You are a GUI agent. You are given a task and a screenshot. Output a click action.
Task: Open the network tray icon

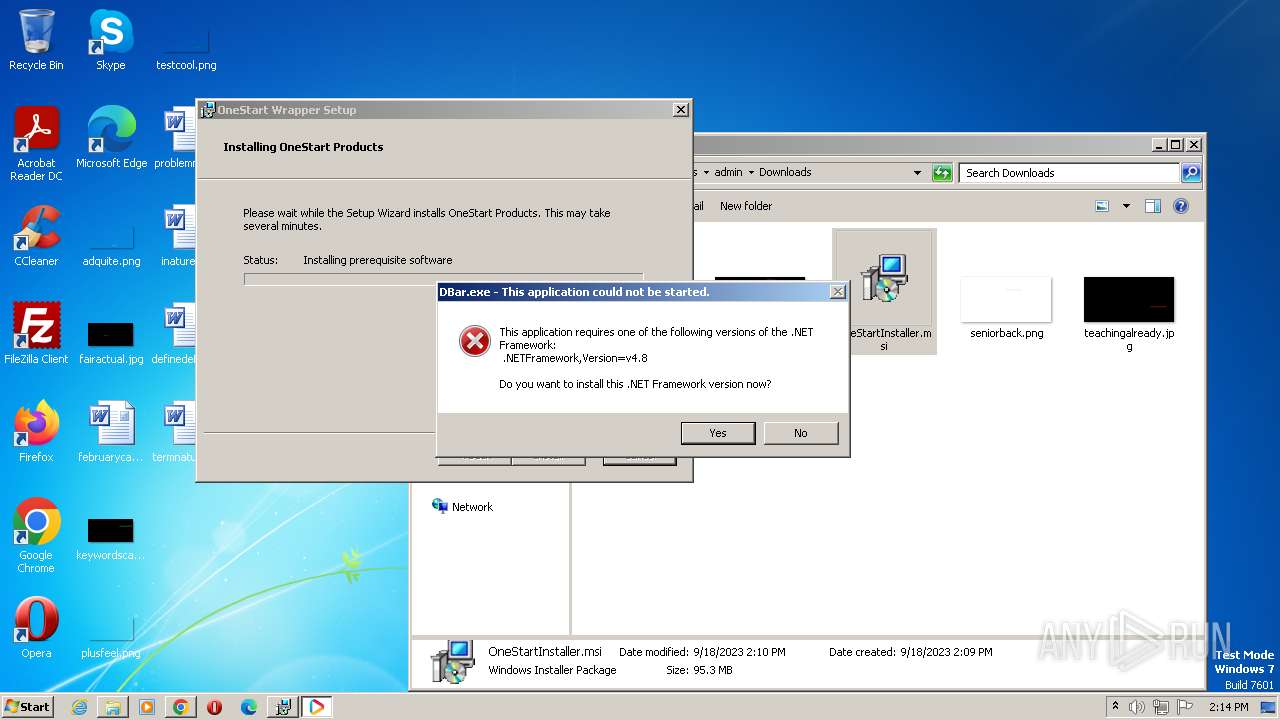(x=1162, y=707)
